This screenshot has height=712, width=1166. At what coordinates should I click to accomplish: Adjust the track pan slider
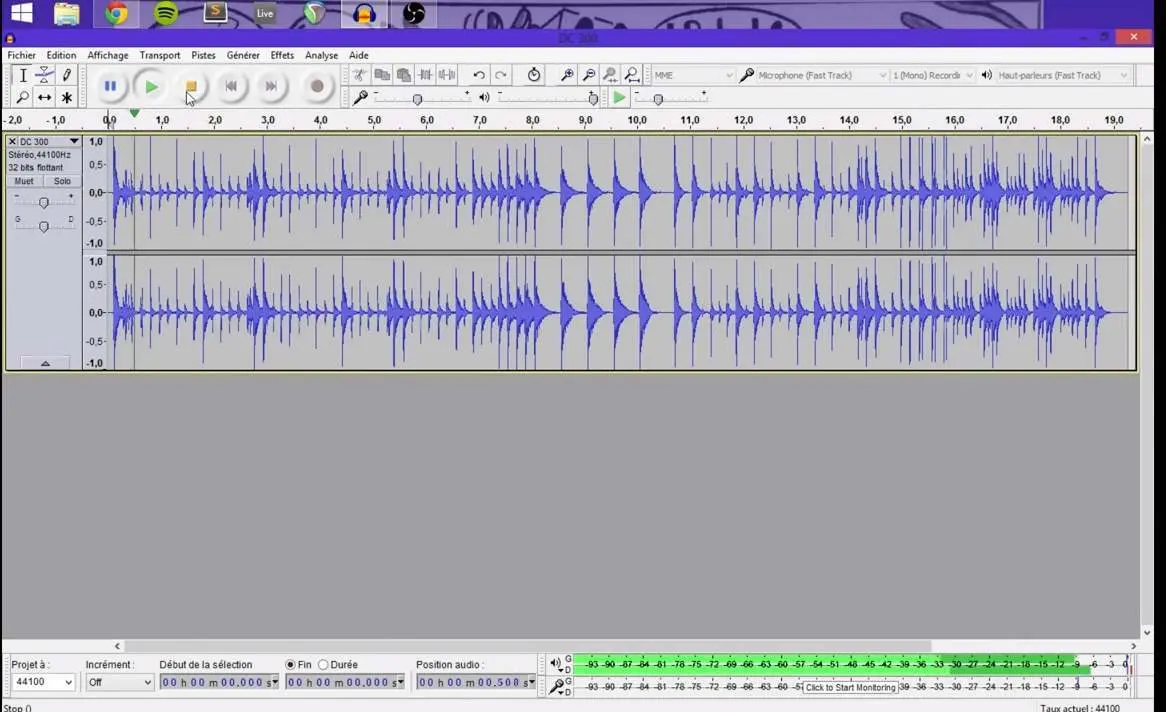click(x=43, y=227)
